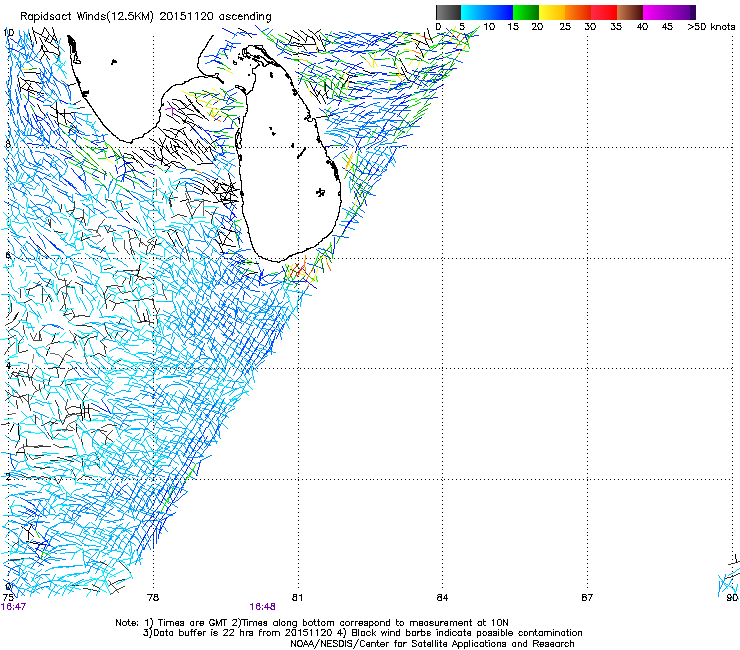Viewport: 740px width, 650px height.
Task: Click the purple time stamp 16:48
Action: [262, 607]
